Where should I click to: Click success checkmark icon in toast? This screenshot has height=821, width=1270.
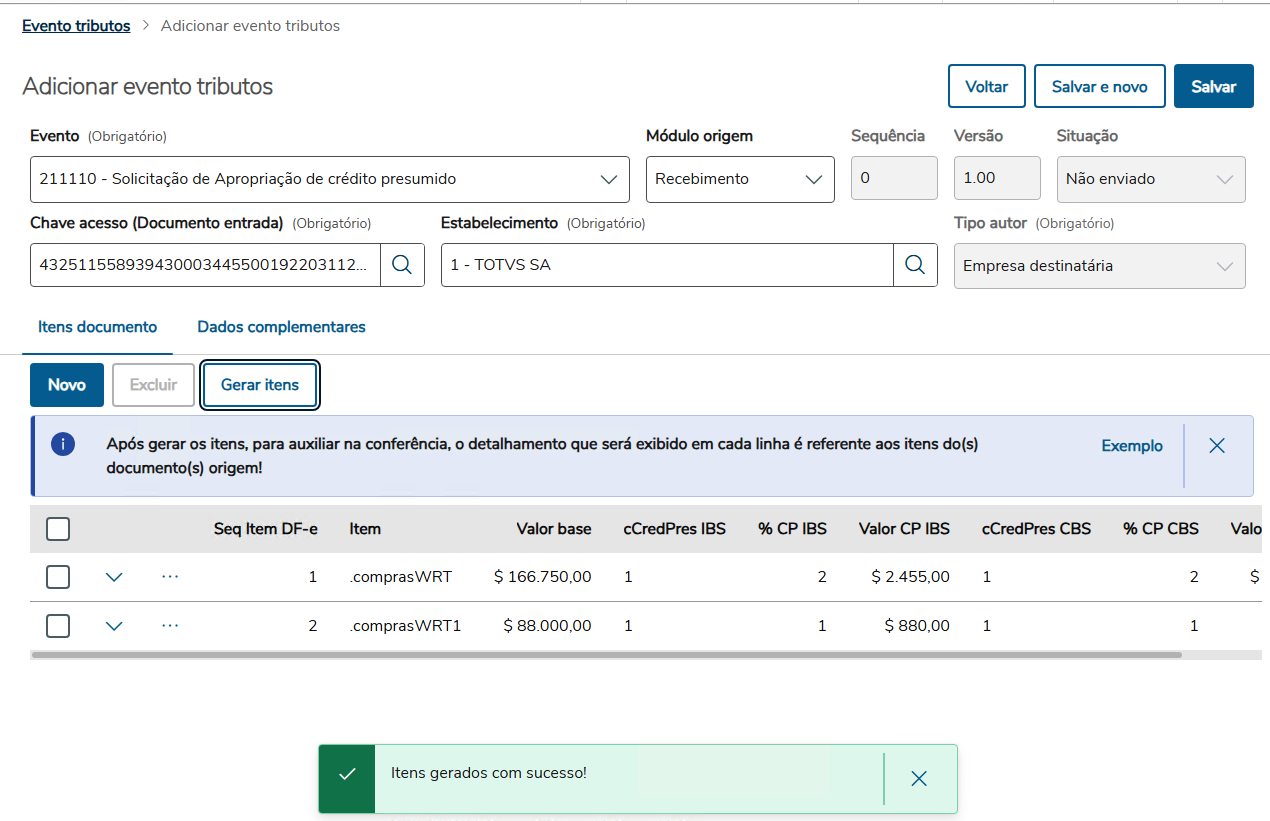[347, 775]
